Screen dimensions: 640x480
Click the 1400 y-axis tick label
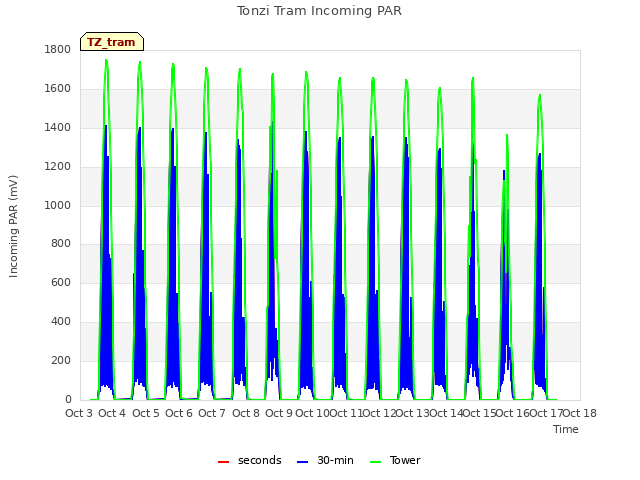[x=58, y=127]
